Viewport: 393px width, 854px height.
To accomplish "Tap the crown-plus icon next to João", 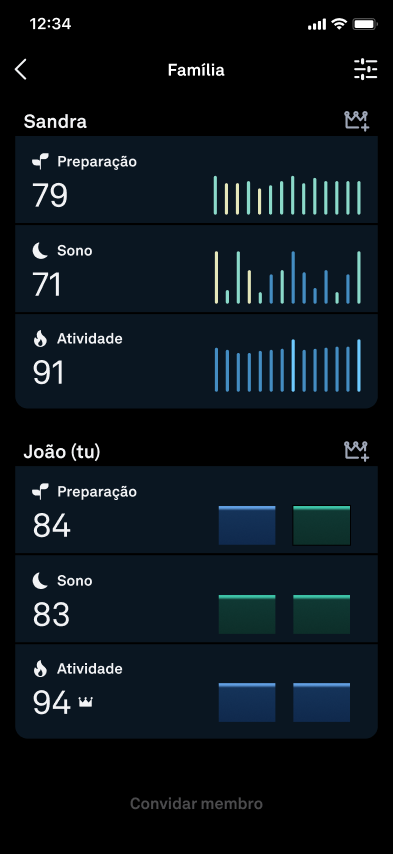I will (357, 451).
